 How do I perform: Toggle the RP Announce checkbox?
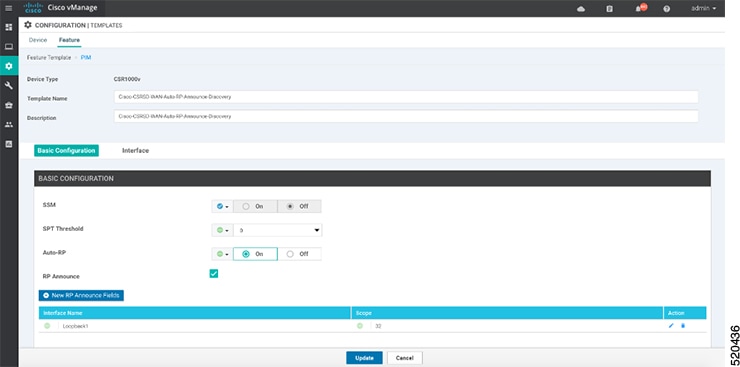click(x=214, y=274)
